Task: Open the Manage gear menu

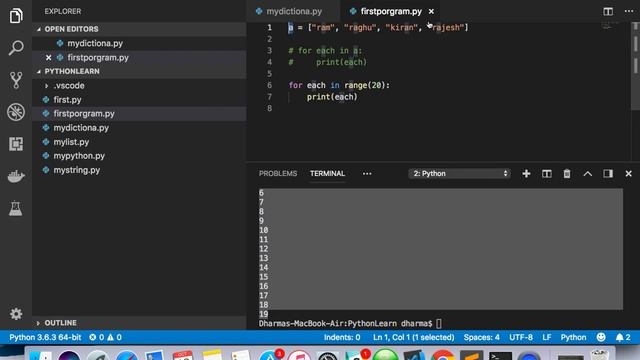Action: (16, 313)
